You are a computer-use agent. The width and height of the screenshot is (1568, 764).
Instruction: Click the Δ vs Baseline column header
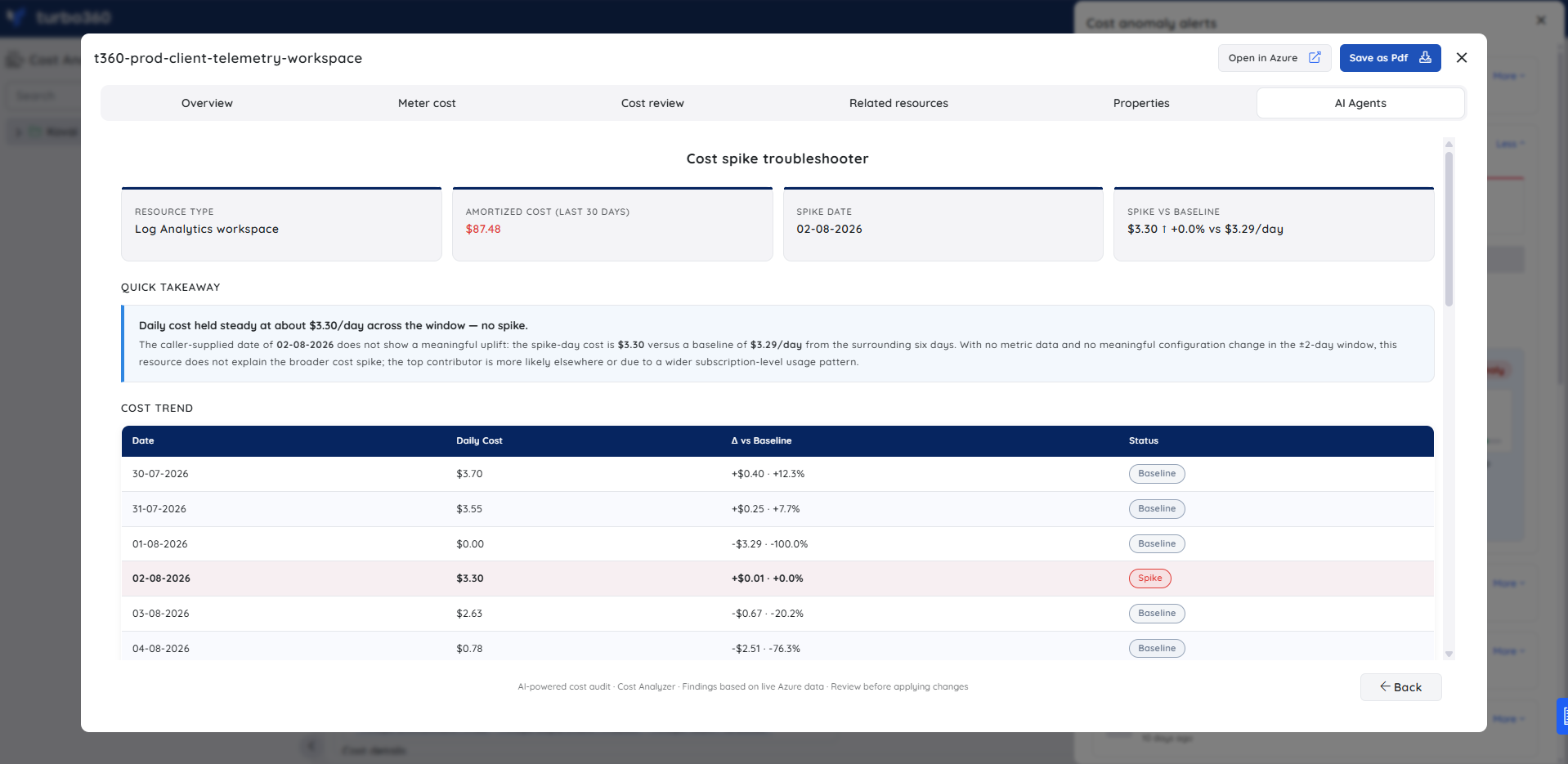pos(761,440)
